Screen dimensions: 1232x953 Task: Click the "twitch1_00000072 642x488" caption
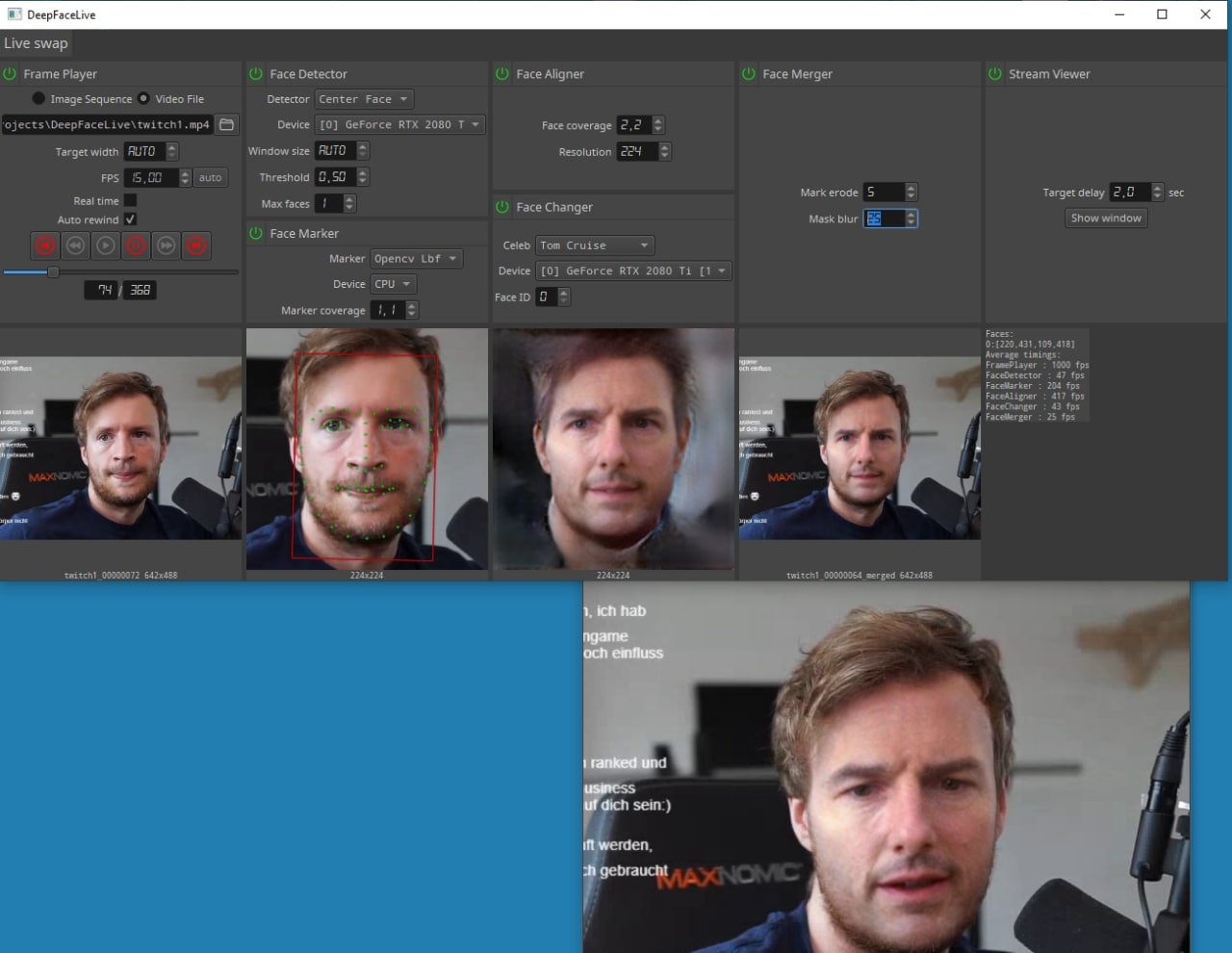[x=120, y=576]
